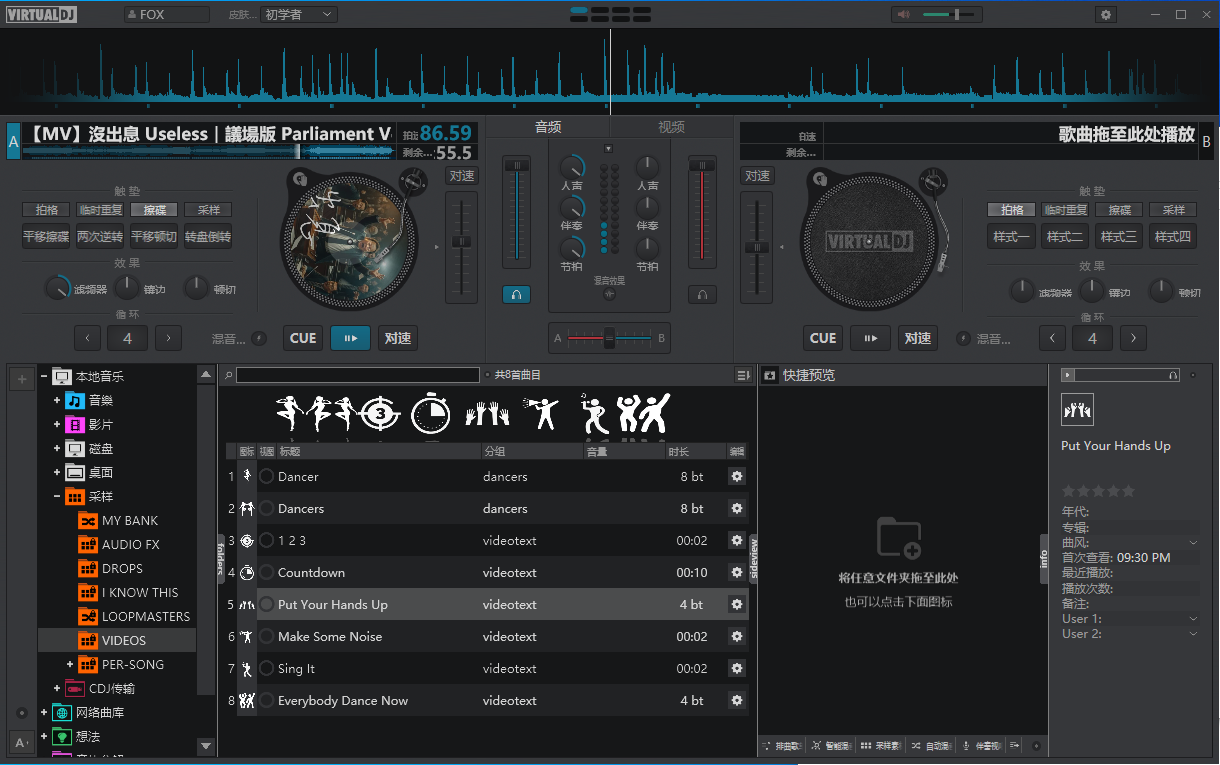Toggle the Dancer sample play circle
1220x765 pixels.
pyautogui.click(x=266, y=477)
